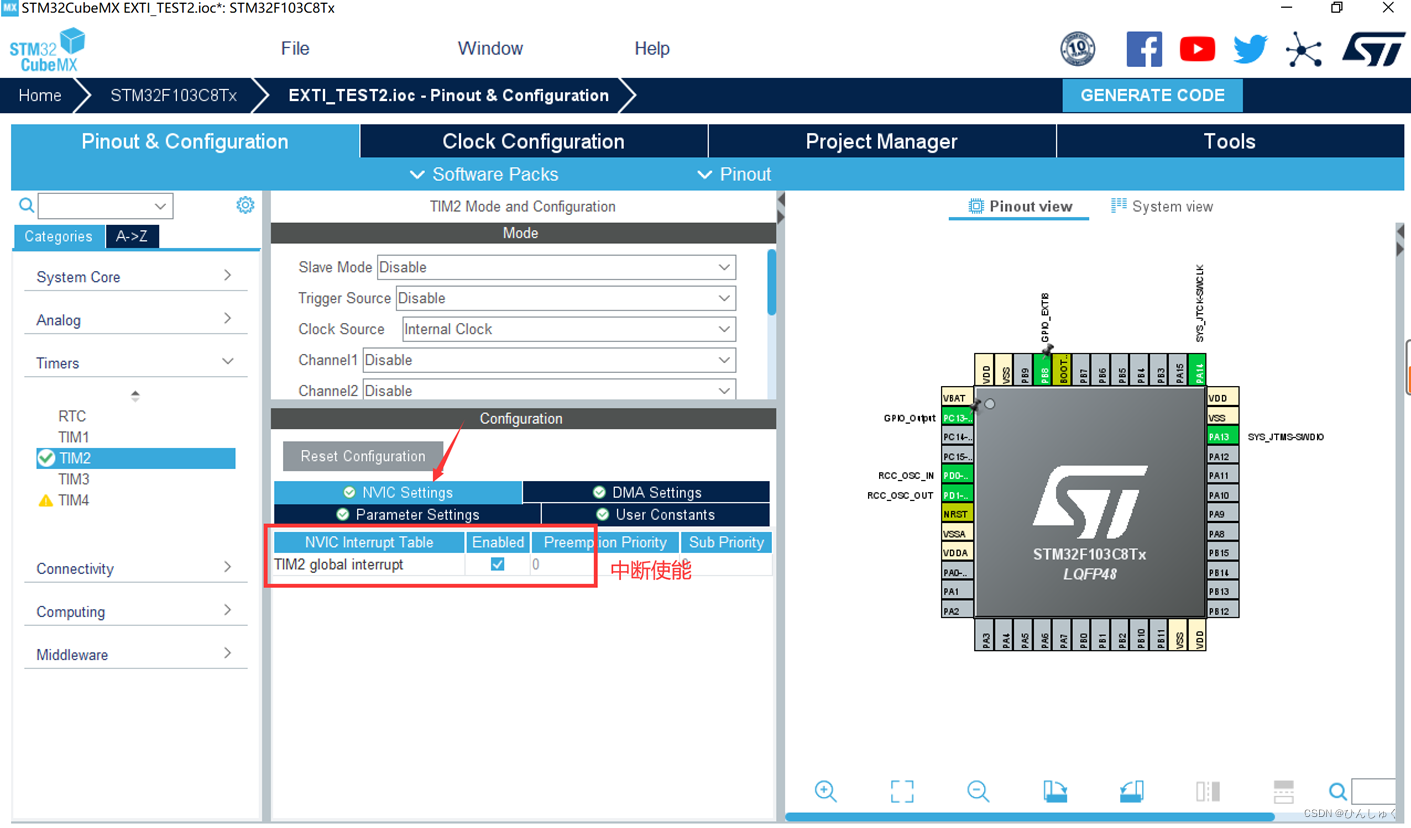Toggle the vertical split view icon
This screenshot has width=1411, height=828.
click(x=1208, y=791)
